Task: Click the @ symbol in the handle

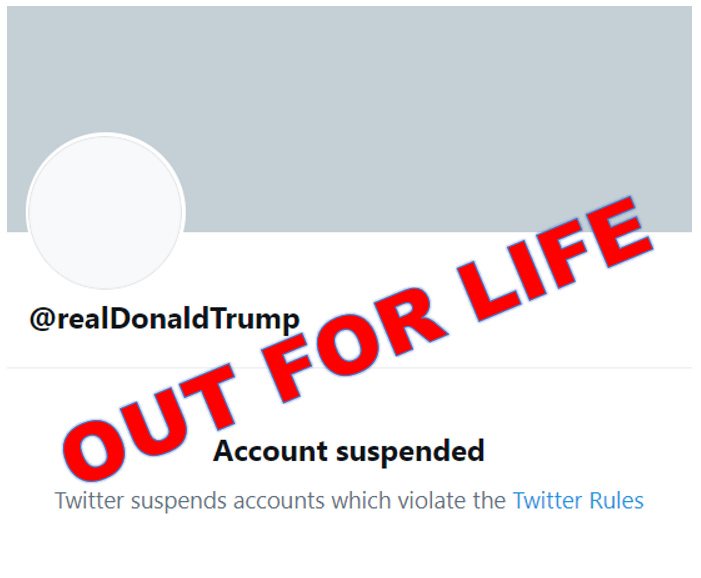Action: tap(41, 319)
